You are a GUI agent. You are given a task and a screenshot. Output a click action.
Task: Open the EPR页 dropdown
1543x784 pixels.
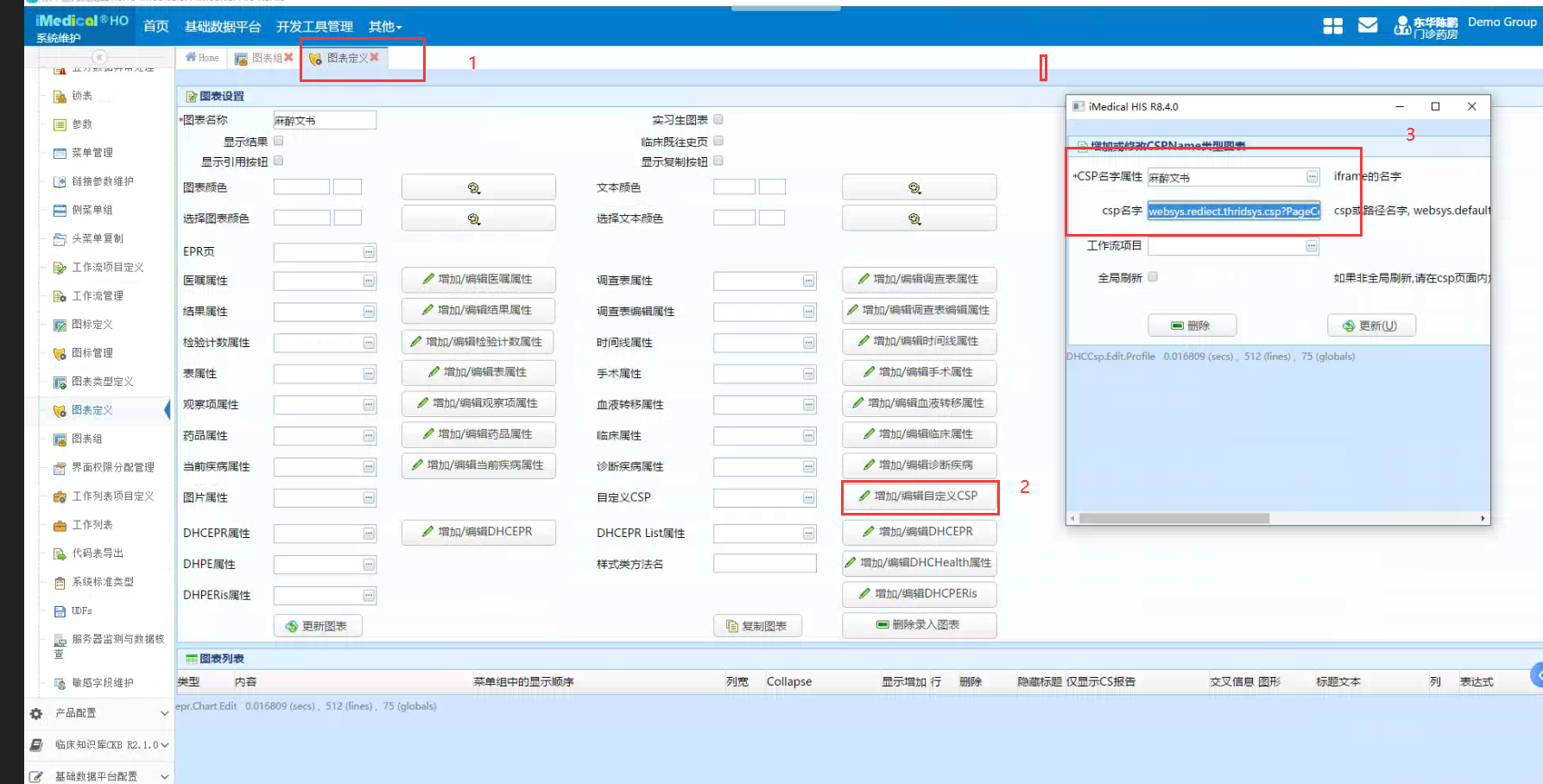(369, 252)
